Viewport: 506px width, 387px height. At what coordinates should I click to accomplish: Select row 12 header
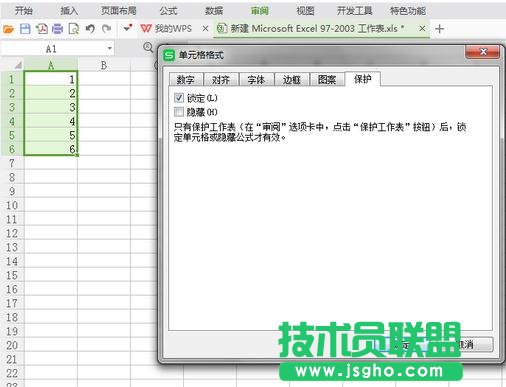(12, 233)
